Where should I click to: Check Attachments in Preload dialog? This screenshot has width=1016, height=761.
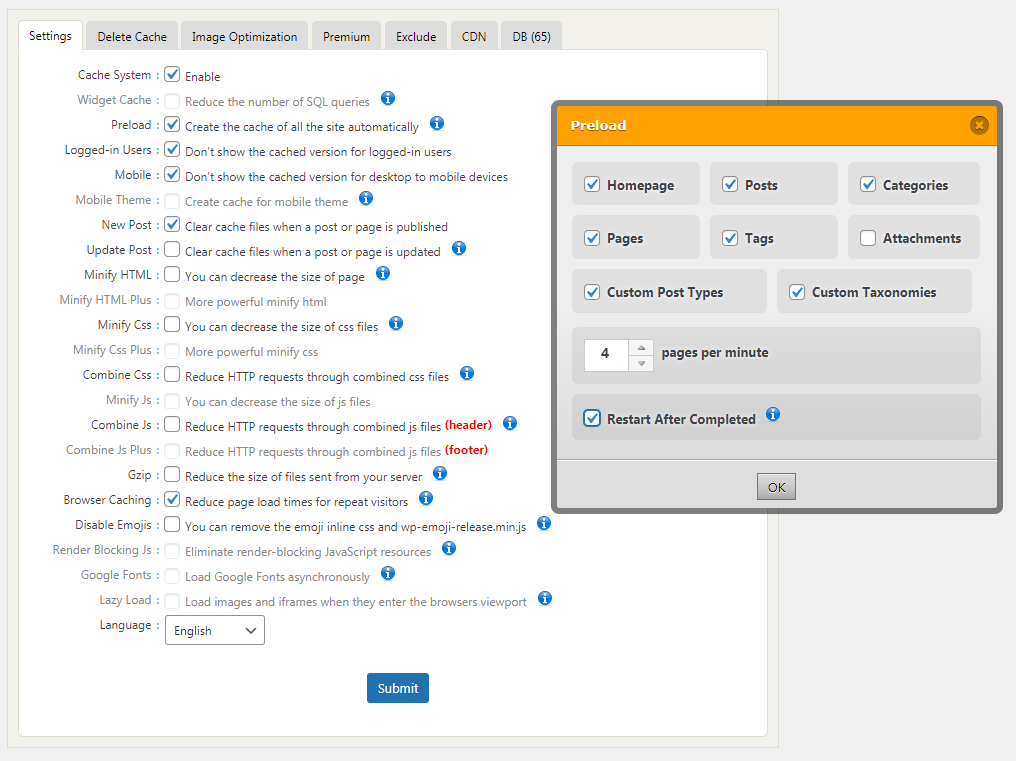[868, 238]
